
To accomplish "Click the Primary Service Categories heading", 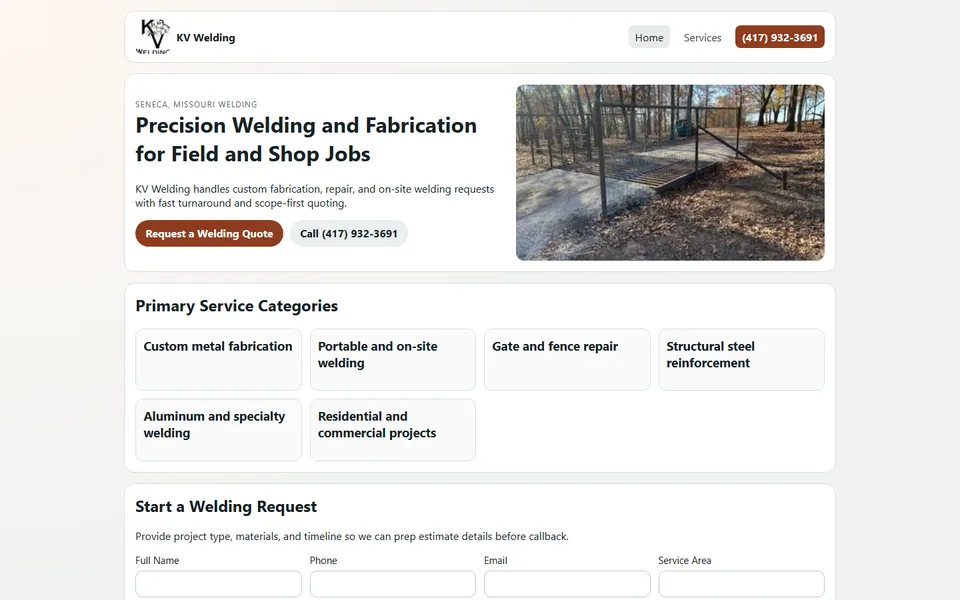I will coord(236,306).
